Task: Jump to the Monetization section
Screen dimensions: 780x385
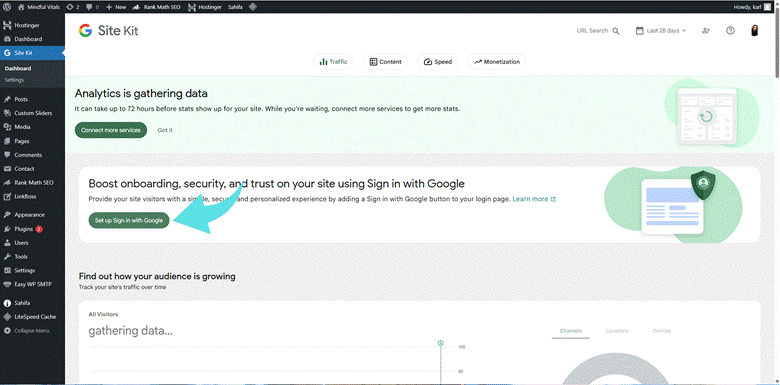Action: (496, 62)
